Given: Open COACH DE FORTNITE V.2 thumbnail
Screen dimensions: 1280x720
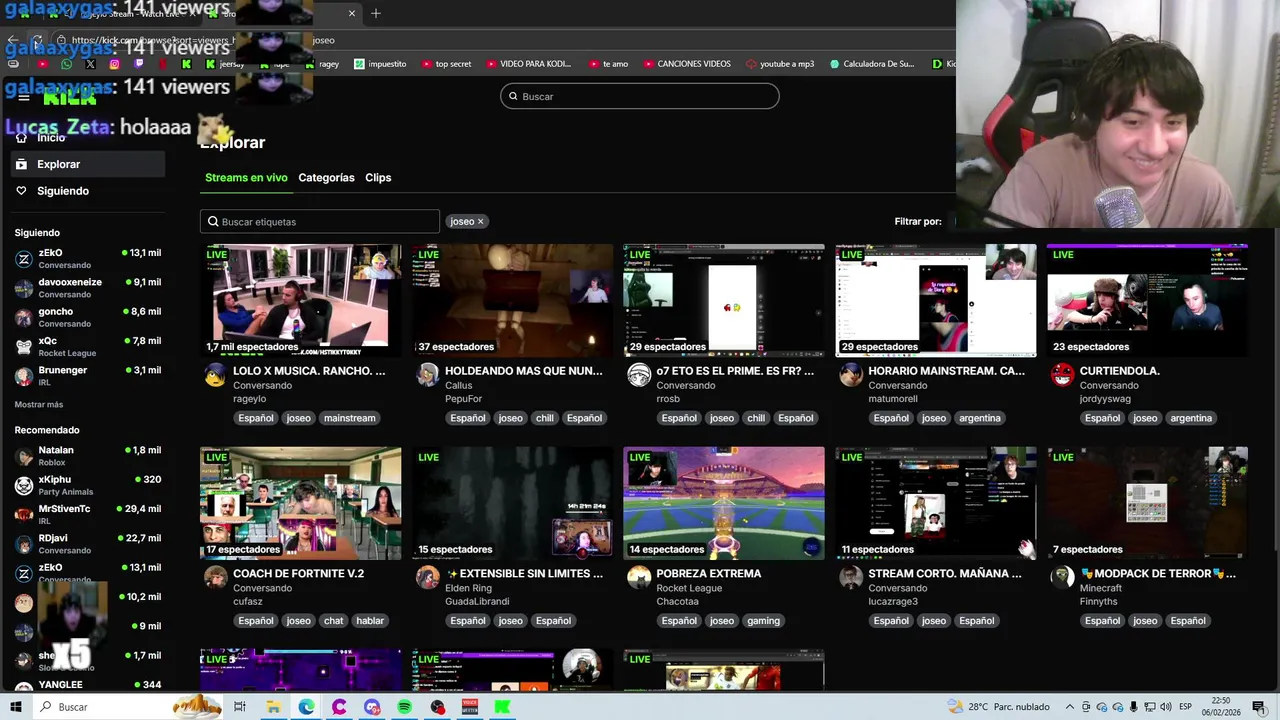Looking at the screenshot, I should 300,503.
